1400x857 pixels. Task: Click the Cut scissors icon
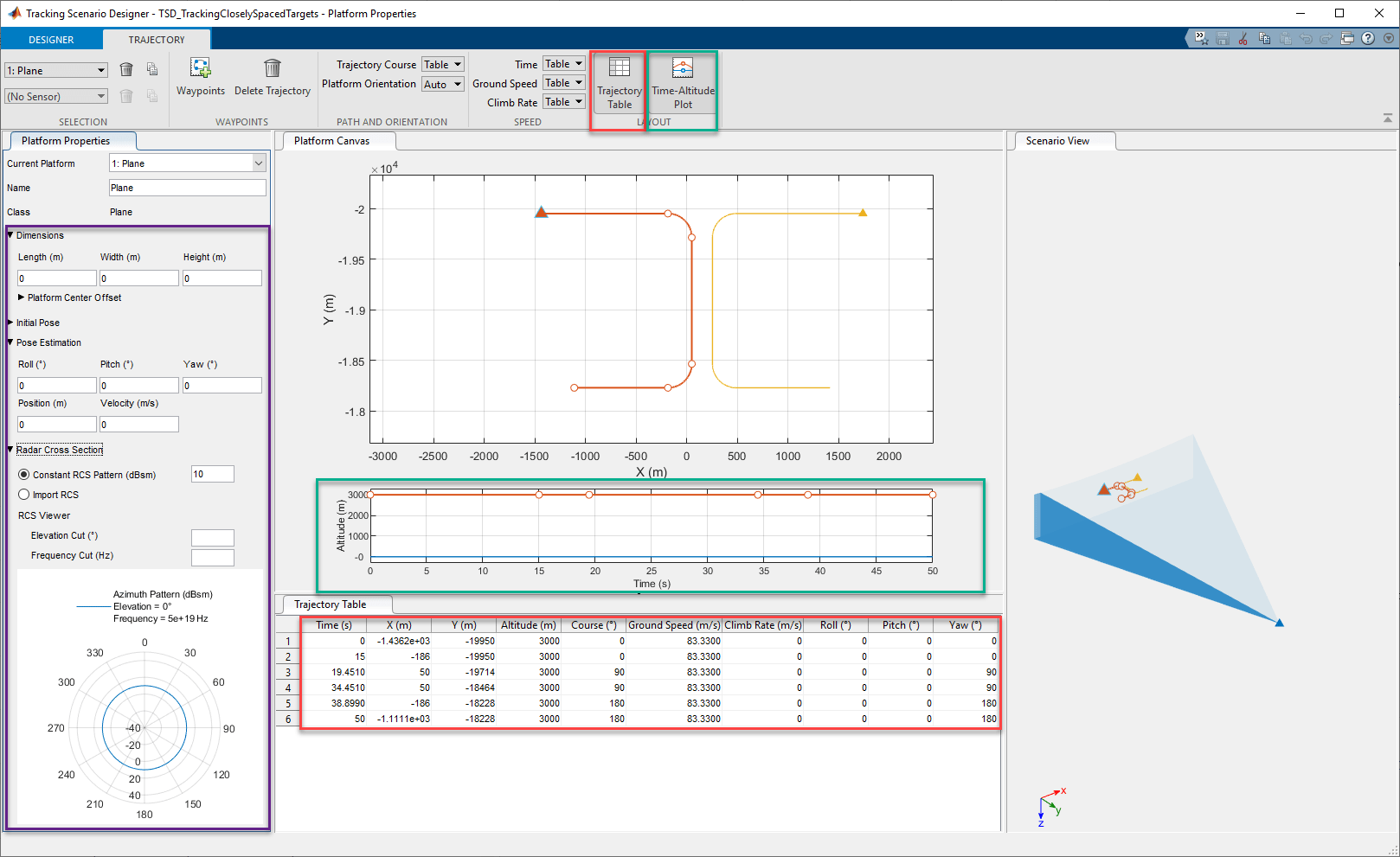click(x=1243, y=38)
